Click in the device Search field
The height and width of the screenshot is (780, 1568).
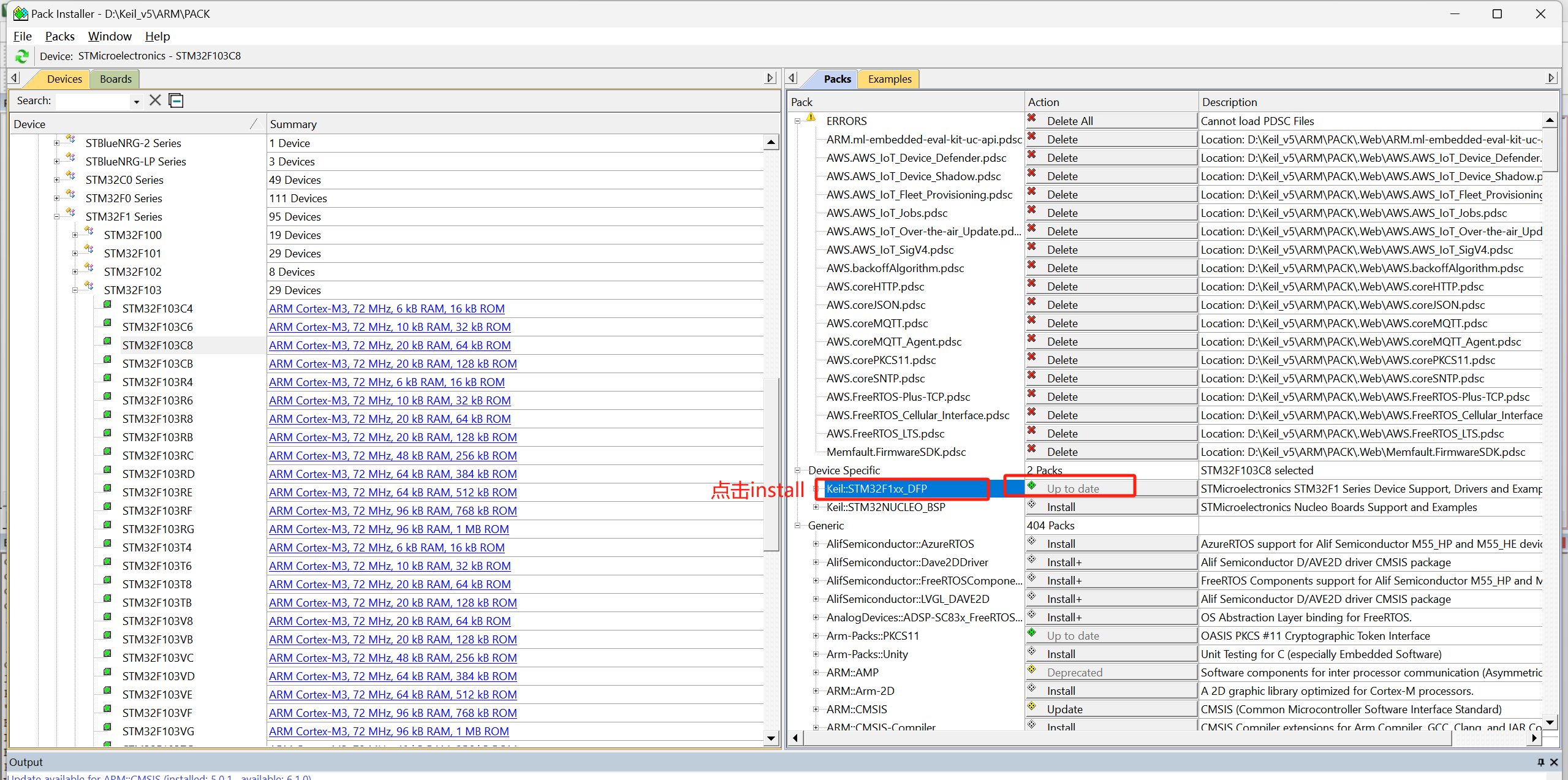tap(93, 101)
